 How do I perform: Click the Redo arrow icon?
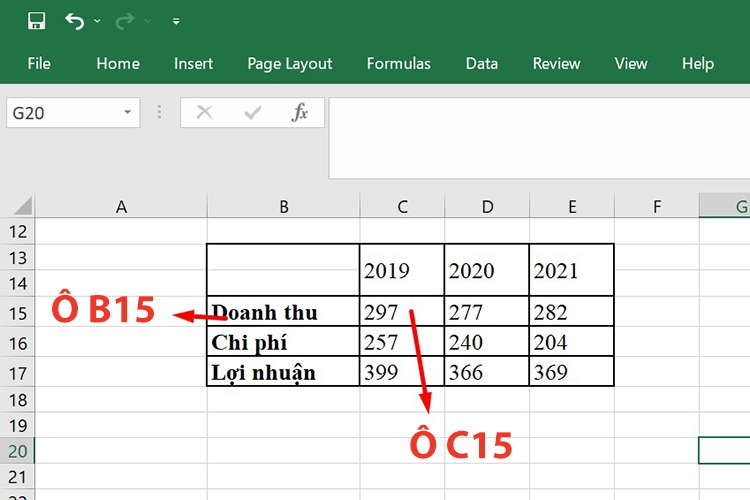pos(125,21)
